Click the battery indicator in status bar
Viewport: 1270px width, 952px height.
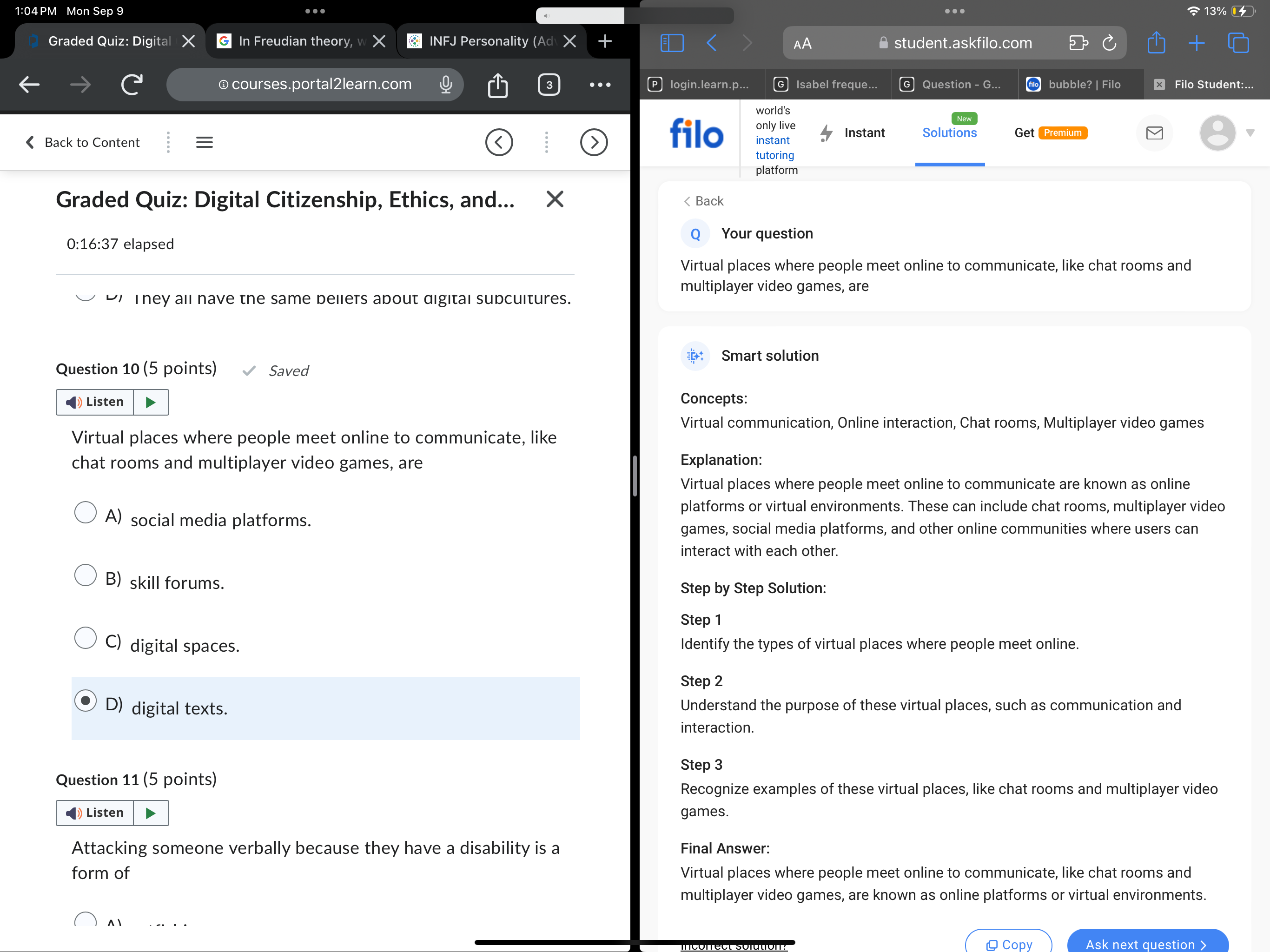[1244, 11]
